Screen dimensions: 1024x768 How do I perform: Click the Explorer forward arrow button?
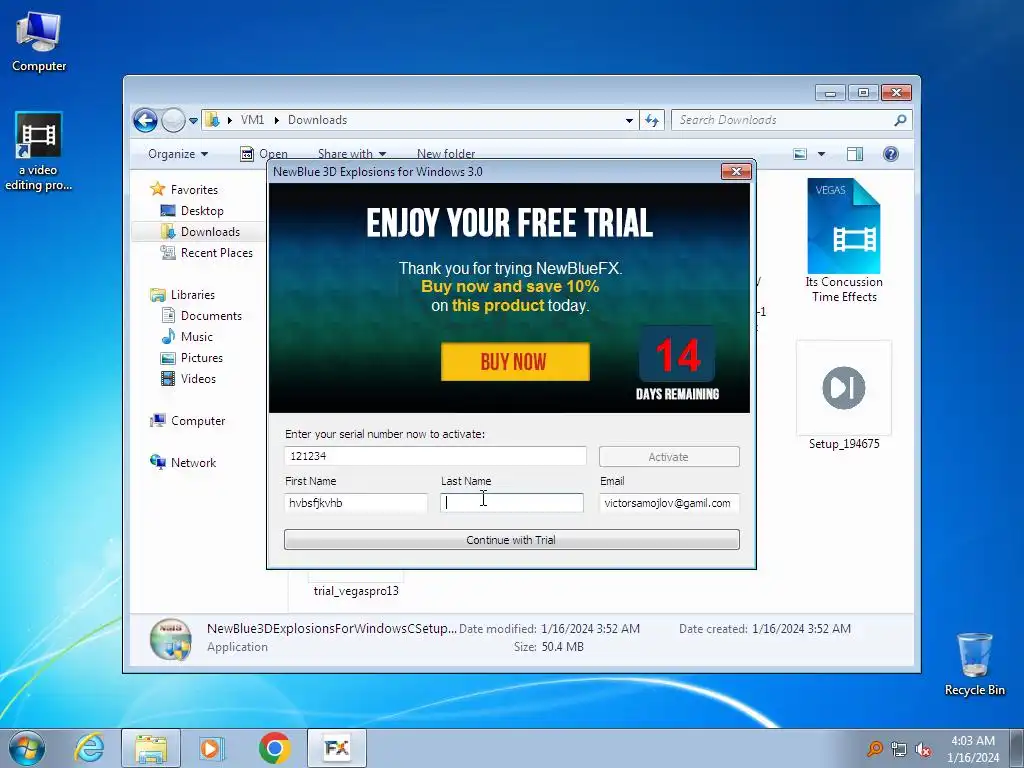click(173, 120)
